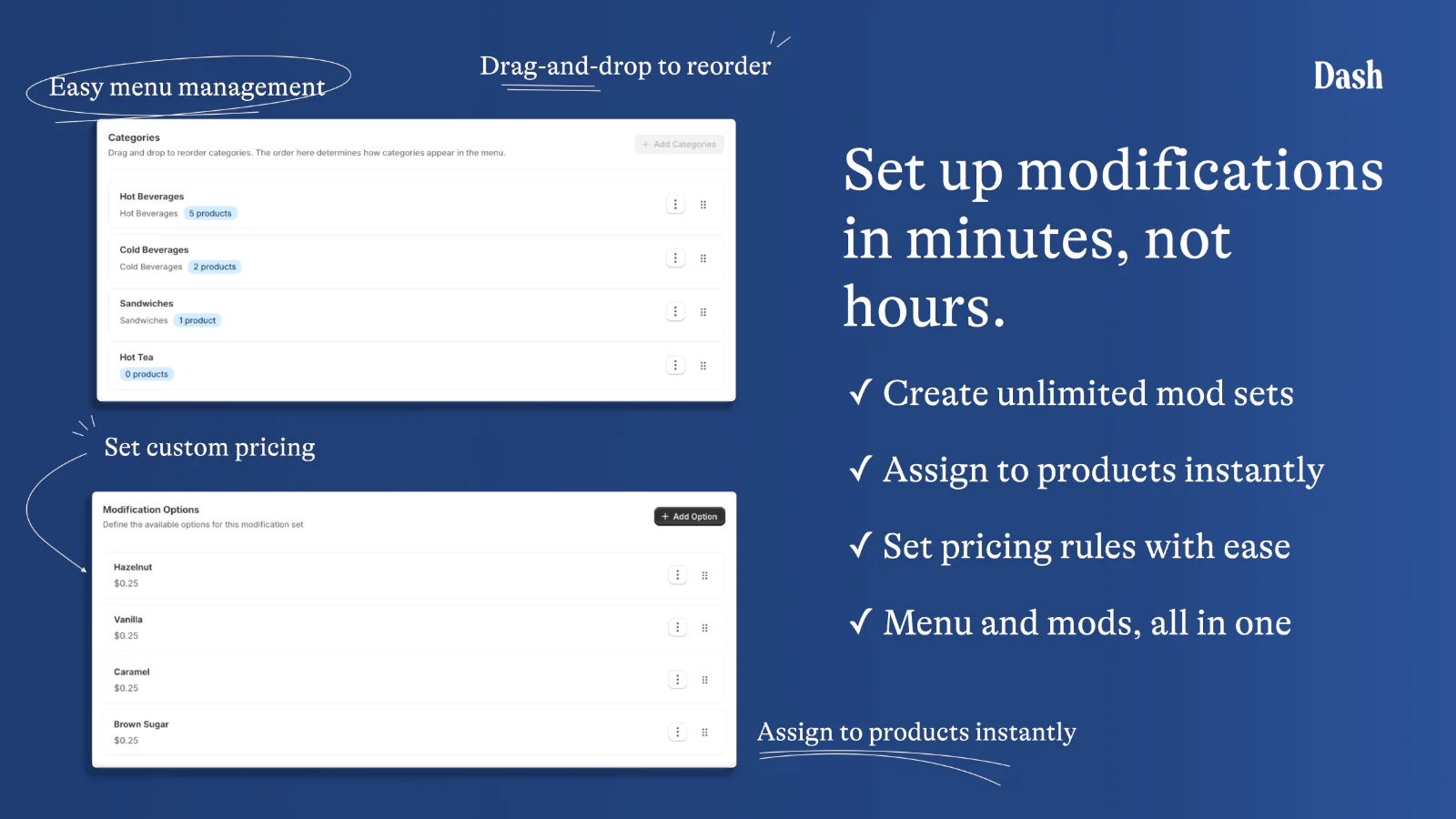The height and width of the screenshot is (819, 1456).
Task: Click the Categories panel heading
Action: [x=134, y=138]
